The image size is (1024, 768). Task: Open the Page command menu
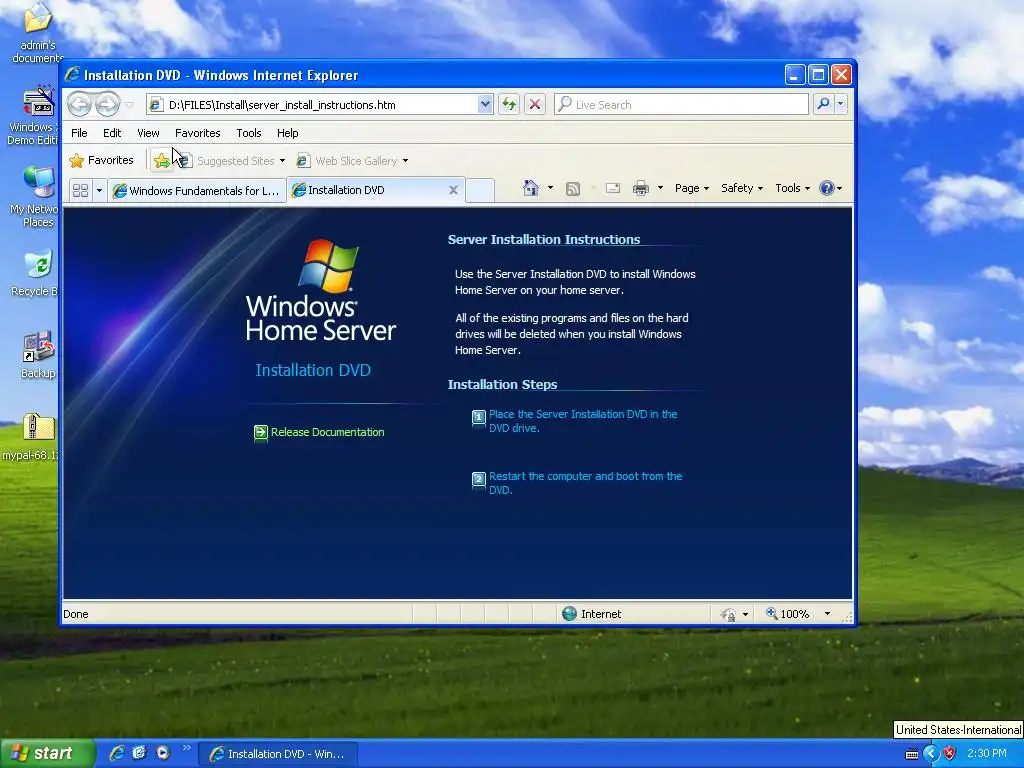coord(692,188)
